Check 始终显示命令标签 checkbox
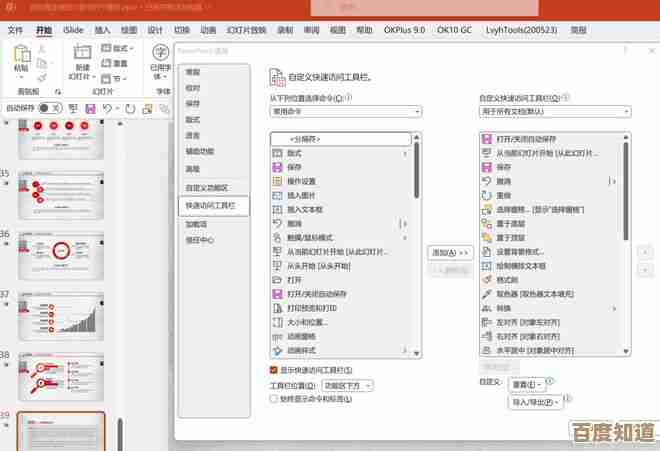The width and height of the screenshot is (660, 451). pos(274,398)
